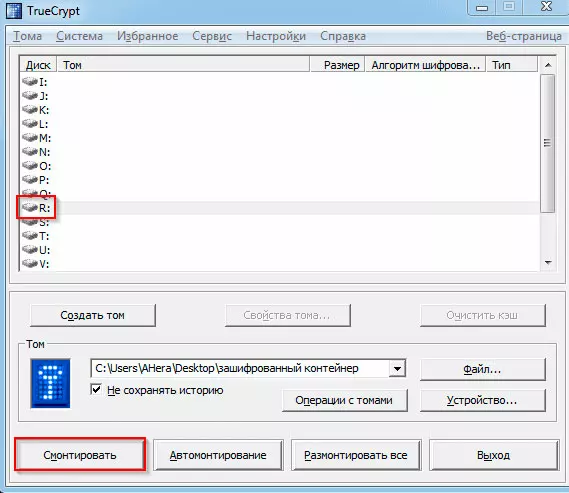Image resolution: width=569 pixels, height=493 pixels.
Task: Click TrueCrypt title bar app icon
Action: pyautogui.click(x=14, y=11)
